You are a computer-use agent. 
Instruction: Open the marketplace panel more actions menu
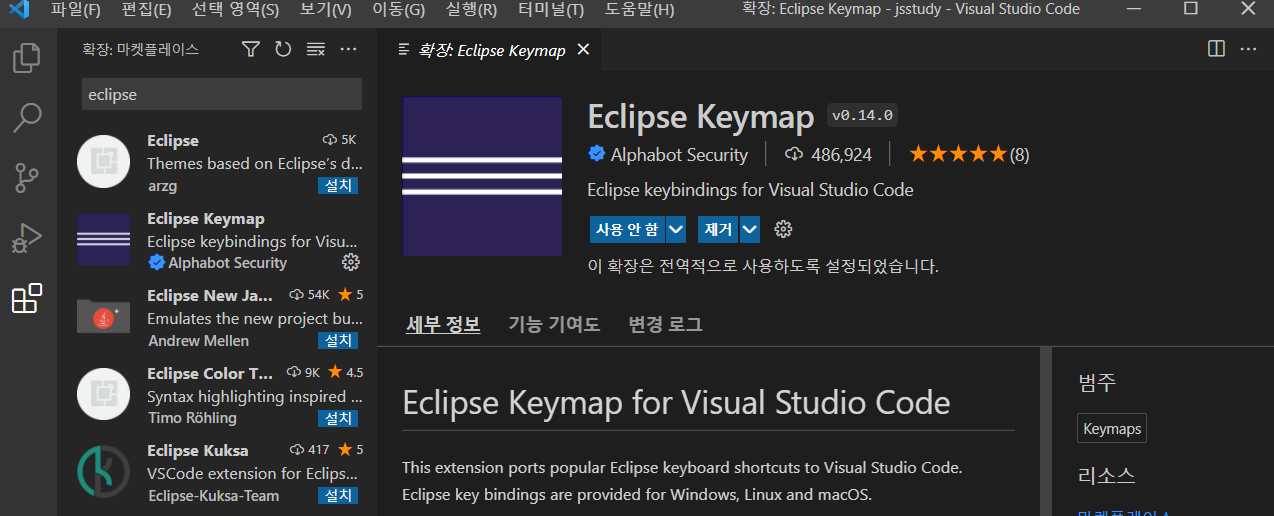tap(348, 49)
